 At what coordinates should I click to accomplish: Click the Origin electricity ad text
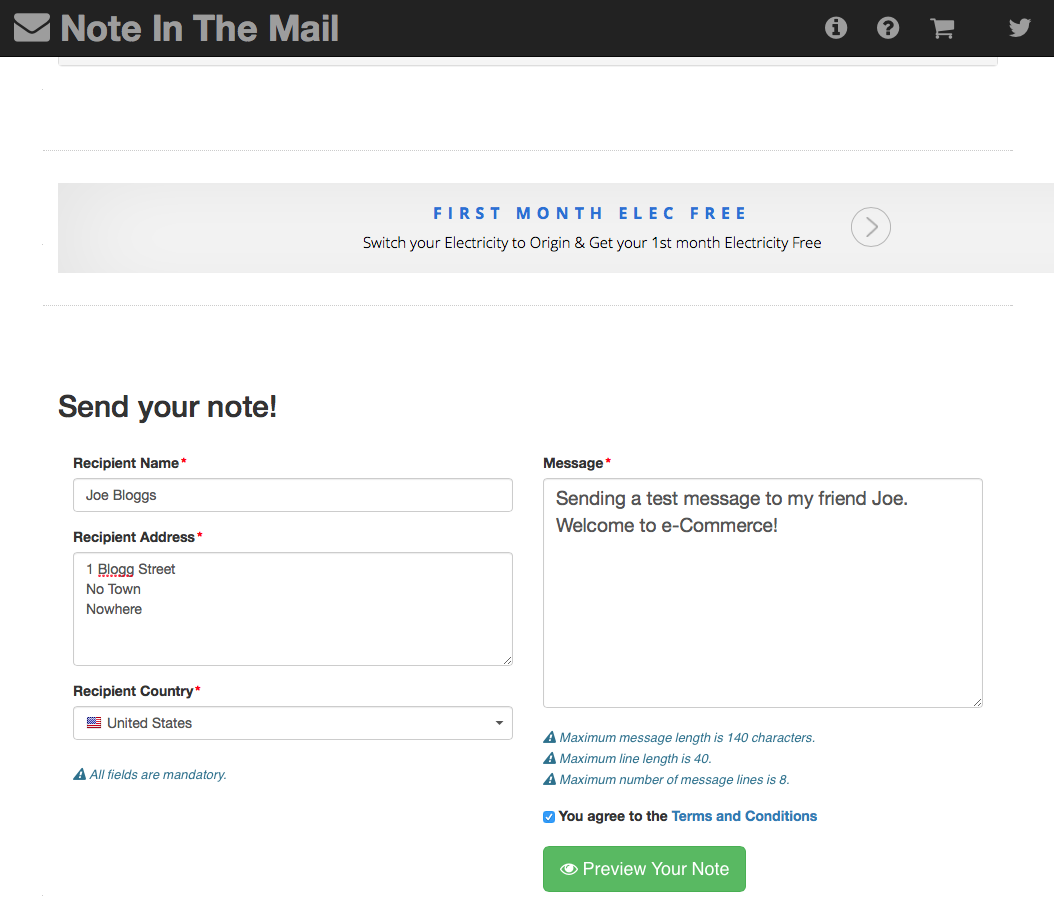pos(592,243)
